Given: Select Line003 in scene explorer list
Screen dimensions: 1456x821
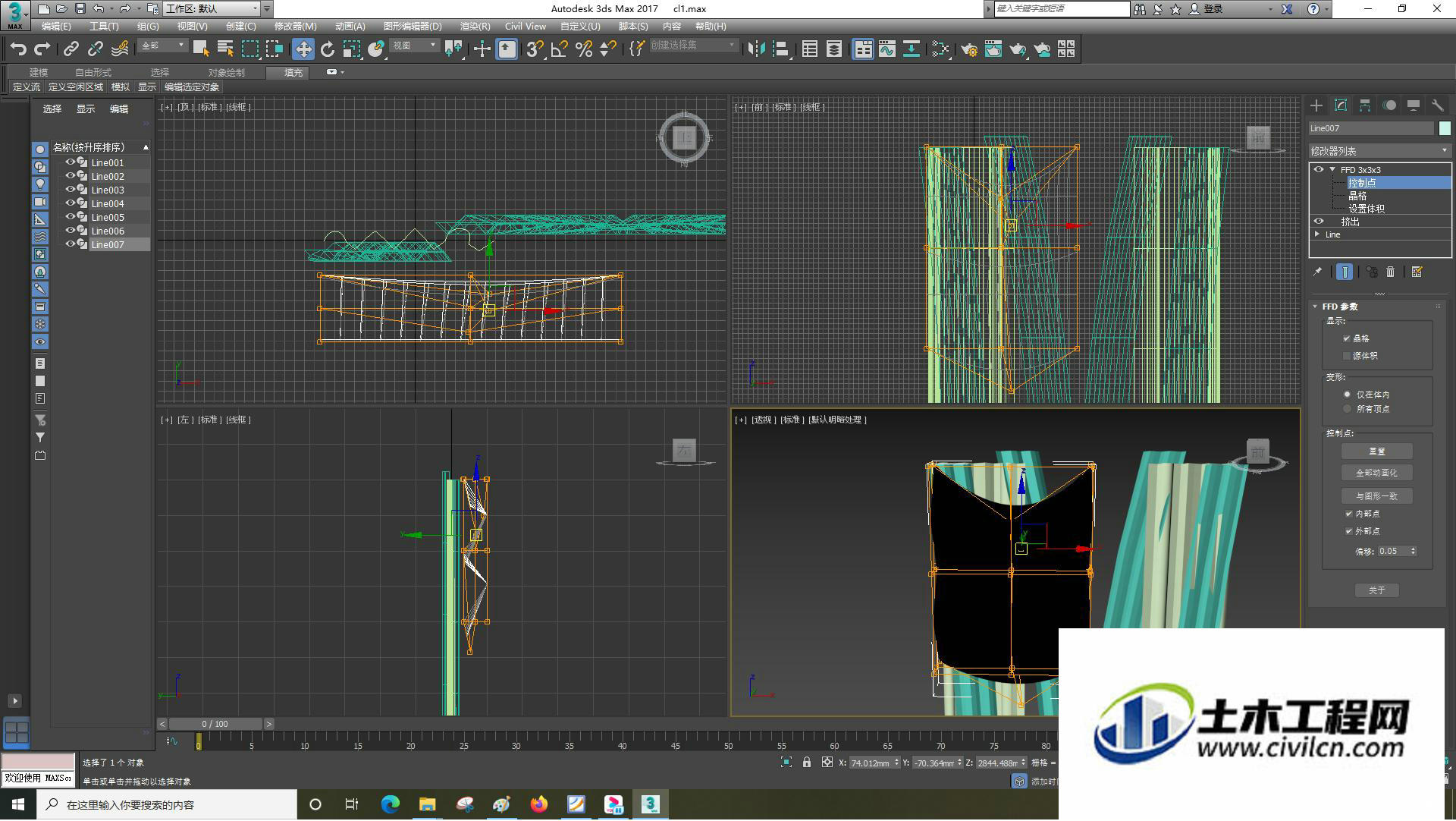Looking at the screenshot, I should pyautogui.click(x=108, y=190).
